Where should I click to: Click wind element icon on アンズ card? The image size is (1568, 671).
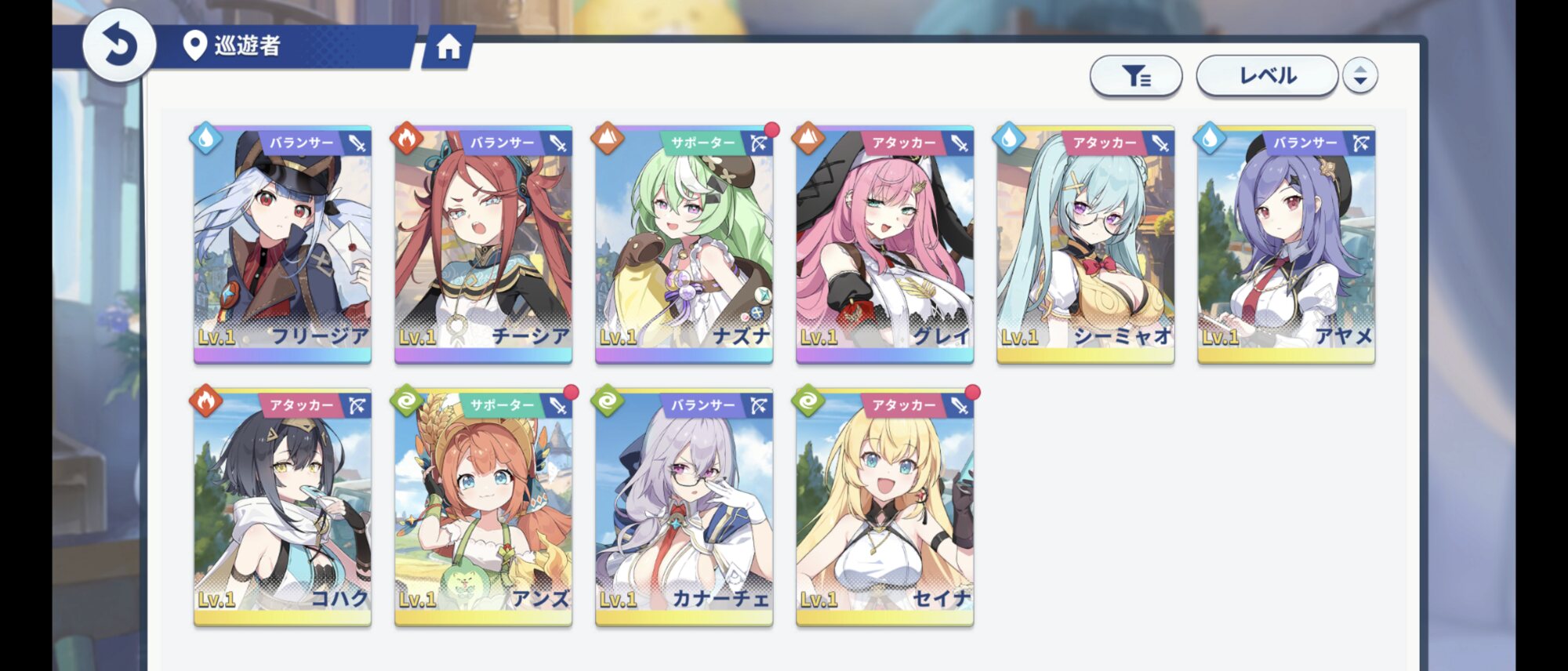407,401
